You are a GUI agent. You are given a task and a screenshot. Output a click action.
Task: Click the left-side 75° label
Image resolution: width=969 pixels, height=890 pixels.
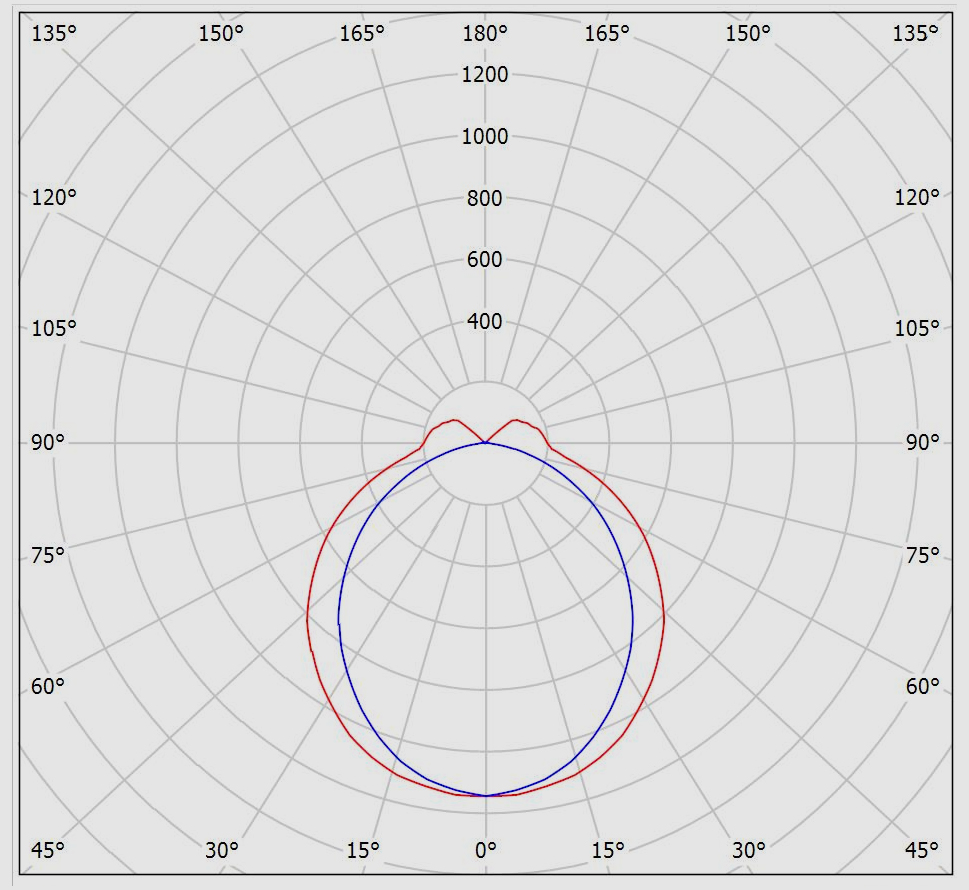coord(48,556)
